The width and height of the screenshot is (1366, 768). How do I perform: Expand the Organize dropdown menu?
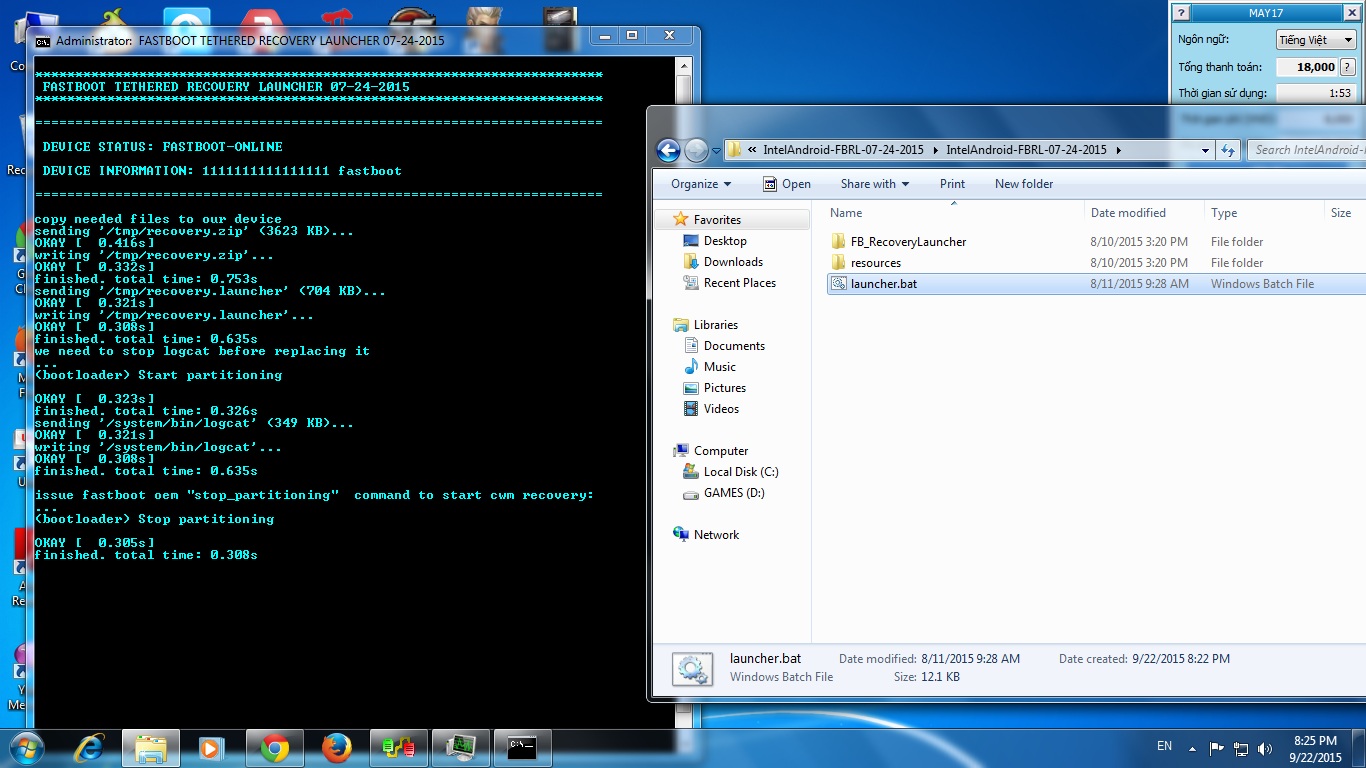tap(701, 184)
